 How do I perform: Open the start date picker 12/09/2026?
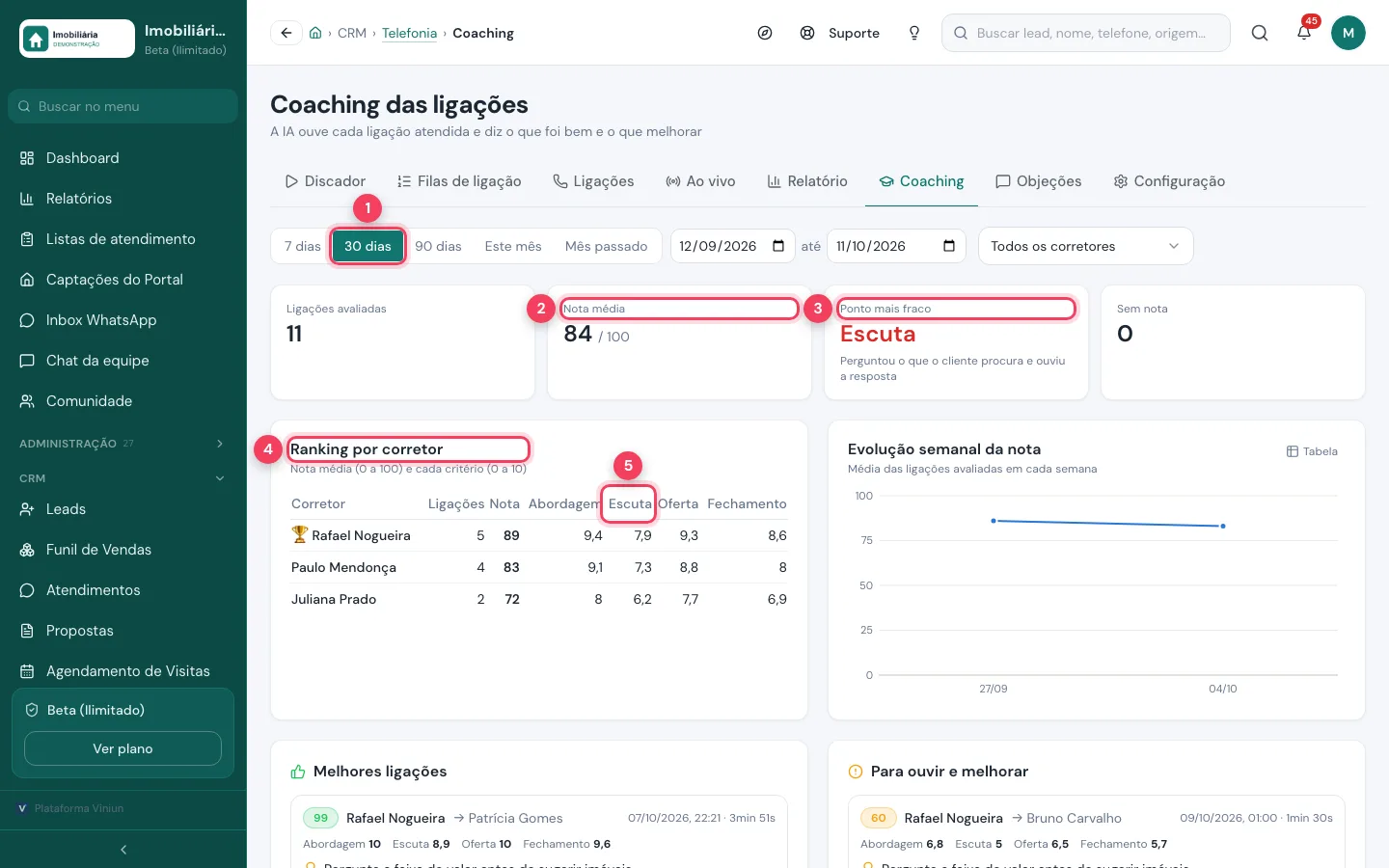(x=732, y=246)
